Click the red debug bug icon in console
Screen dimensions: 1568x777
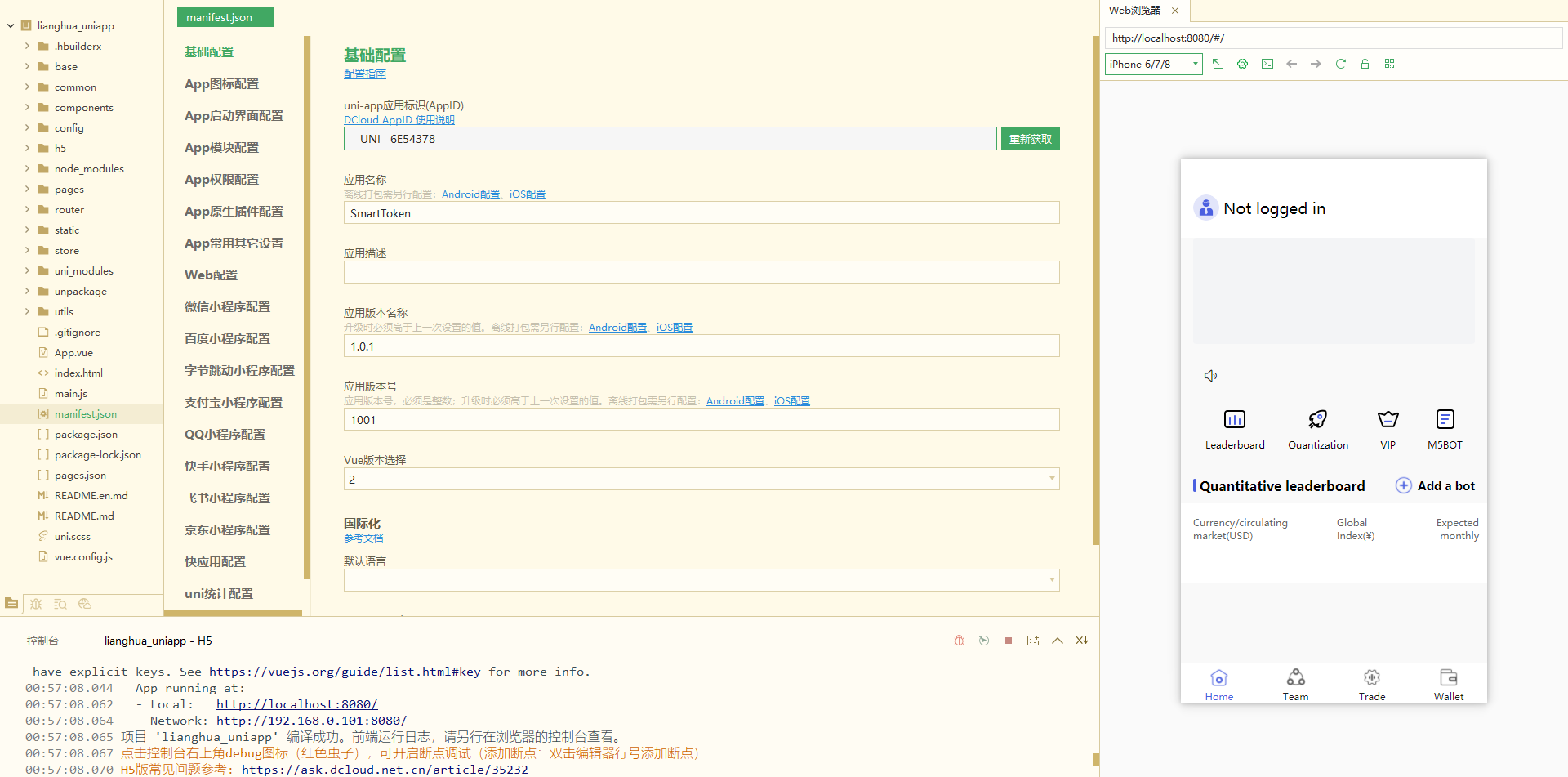(x=959, y=641)
